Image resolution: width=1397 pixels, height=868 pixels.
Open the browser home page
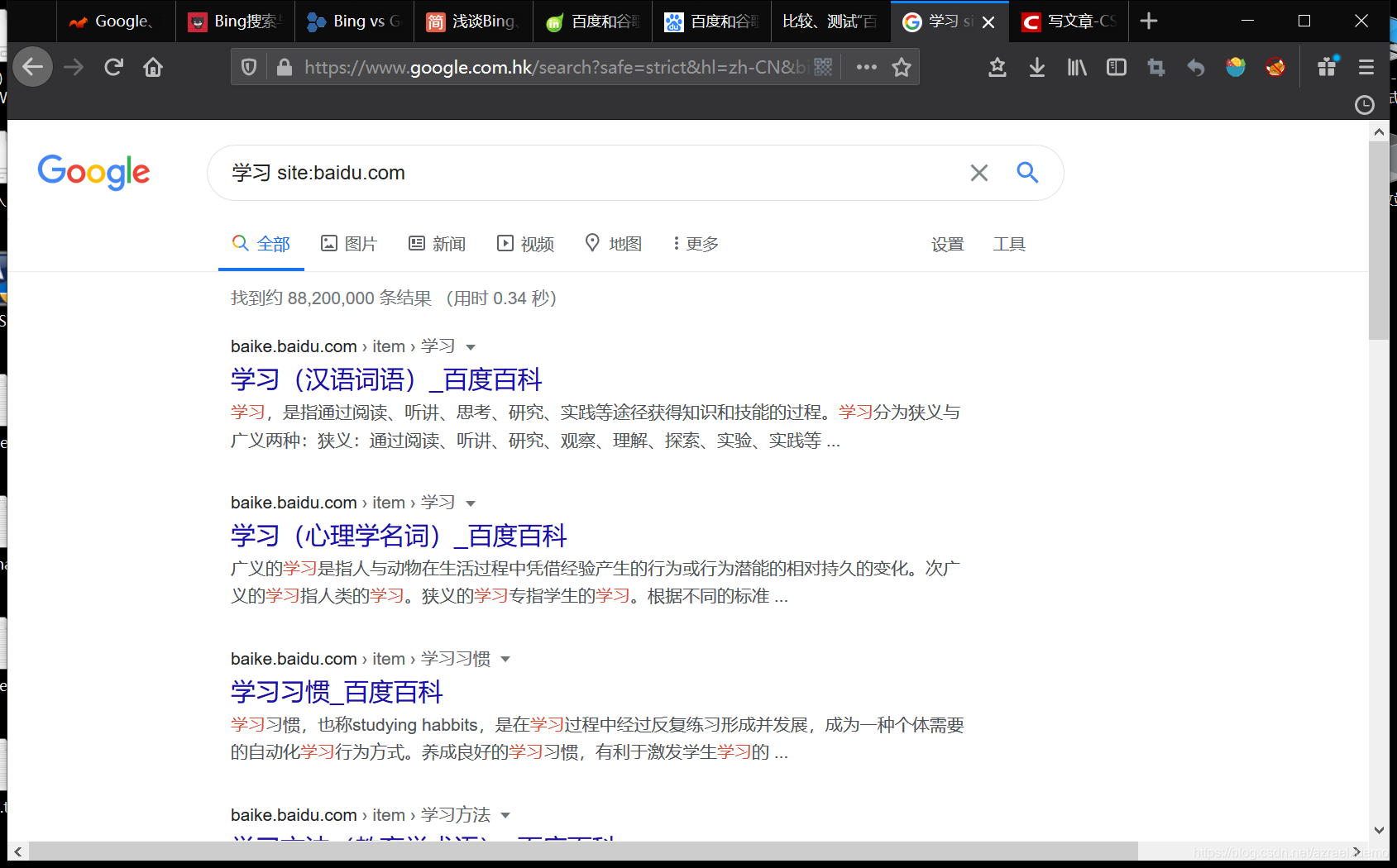coord(153,67)
